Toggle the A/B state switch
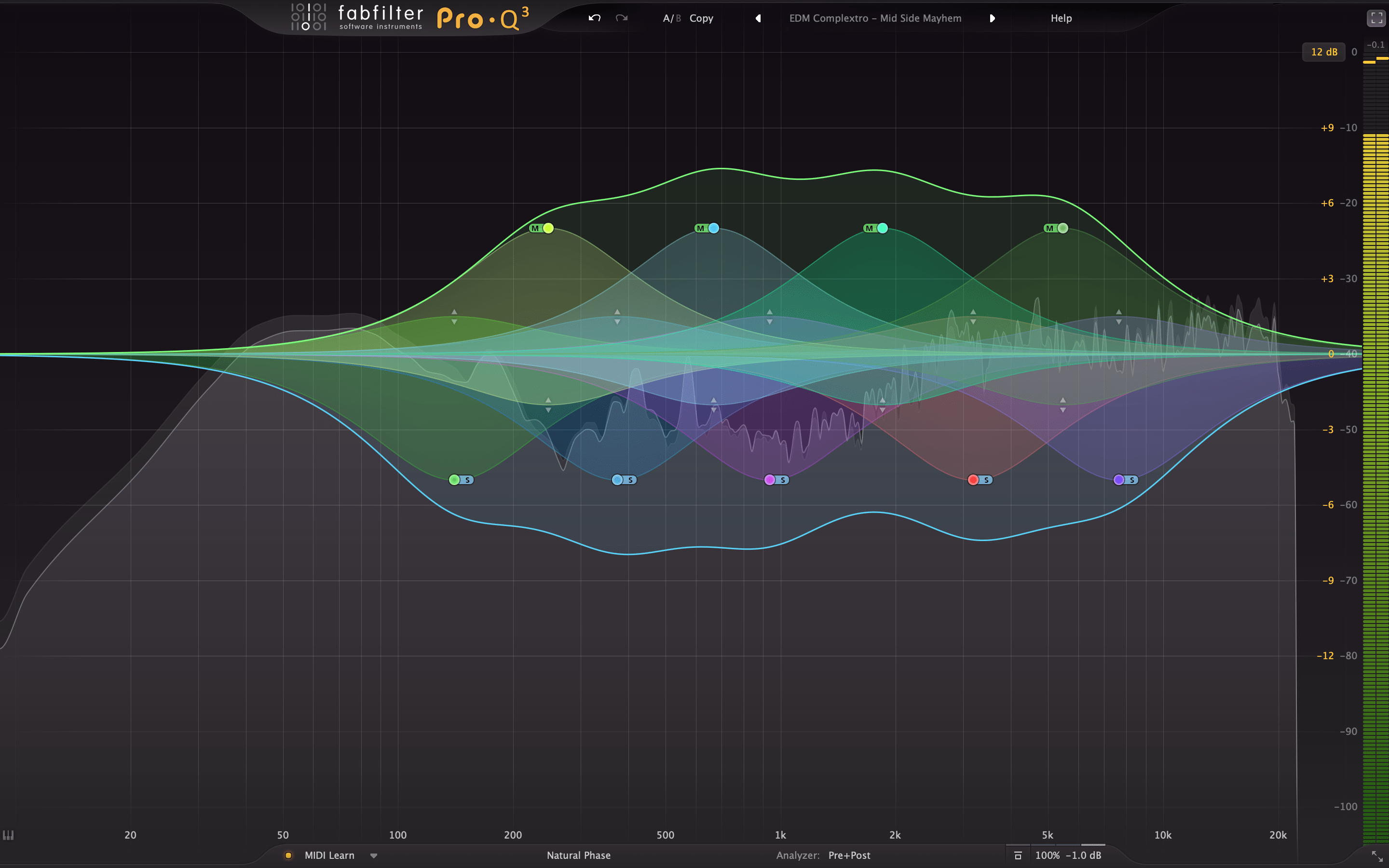Screen dimensions: 1389x868 pos(671,18)
